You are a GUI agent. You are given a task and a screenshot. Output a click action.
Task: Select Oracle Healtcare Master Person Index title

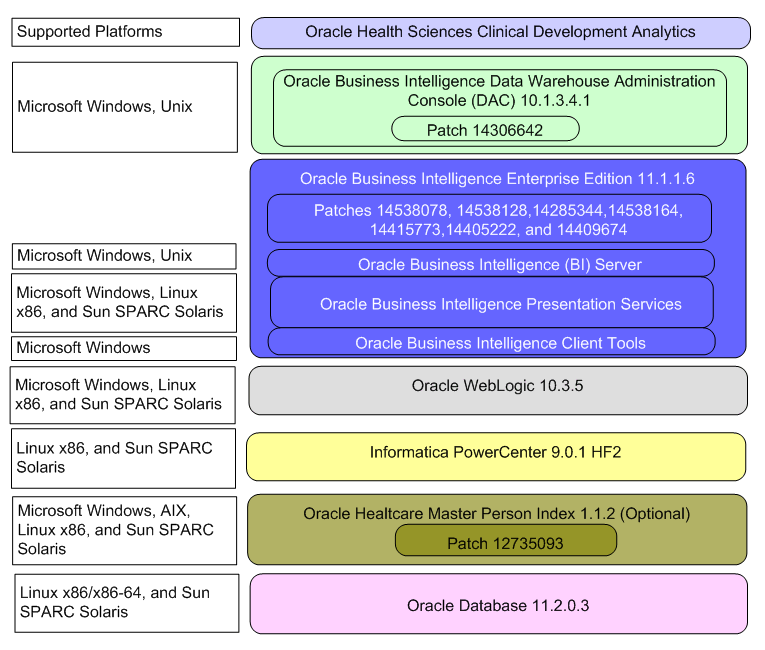click(497, 513)
